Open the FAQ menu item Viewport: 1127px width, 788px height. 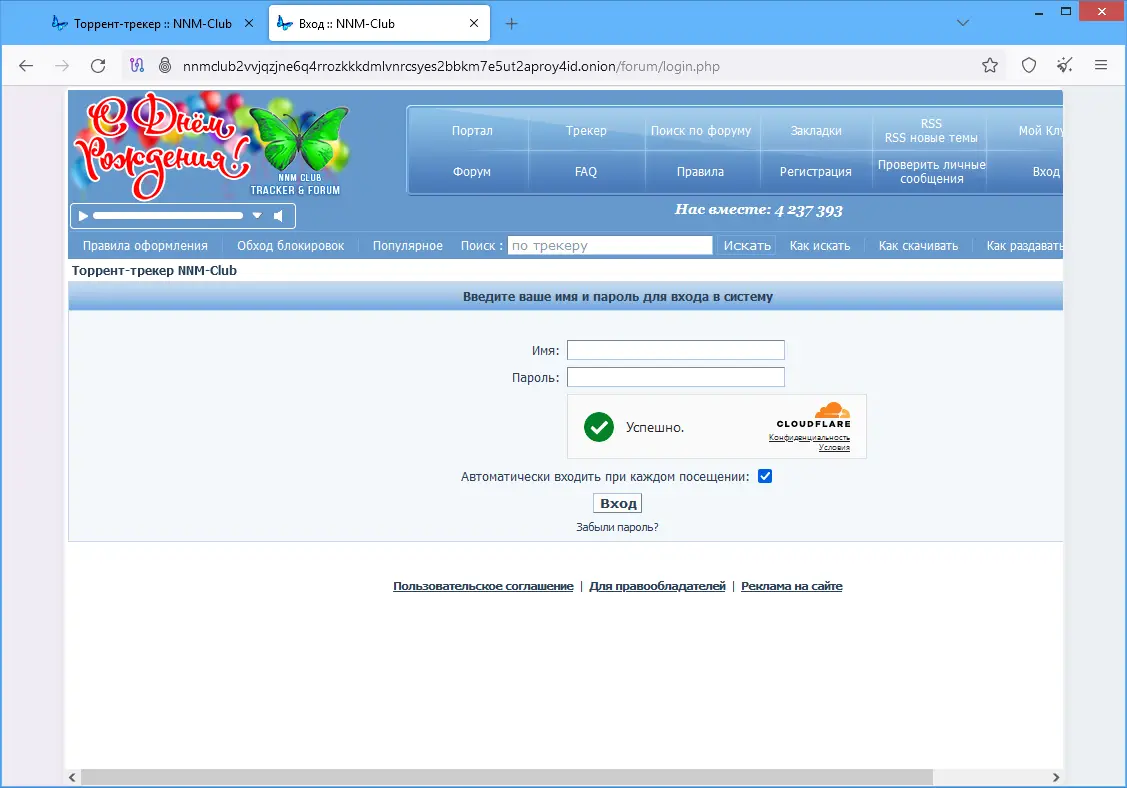click(586, 172)
